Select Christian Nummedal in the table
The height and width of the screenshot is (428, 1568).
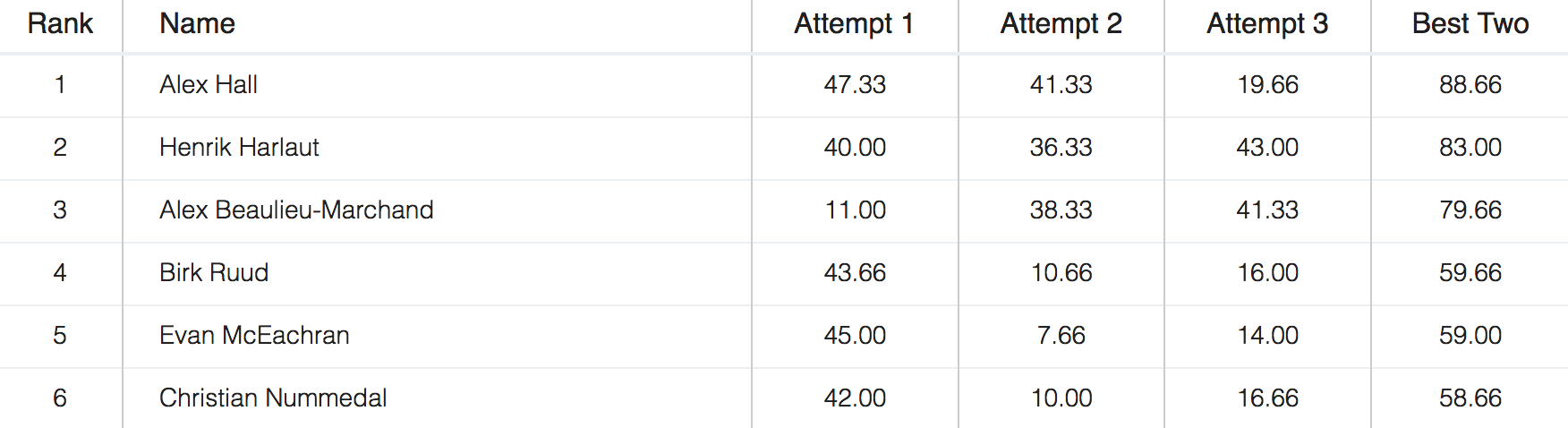coord(273,398)
